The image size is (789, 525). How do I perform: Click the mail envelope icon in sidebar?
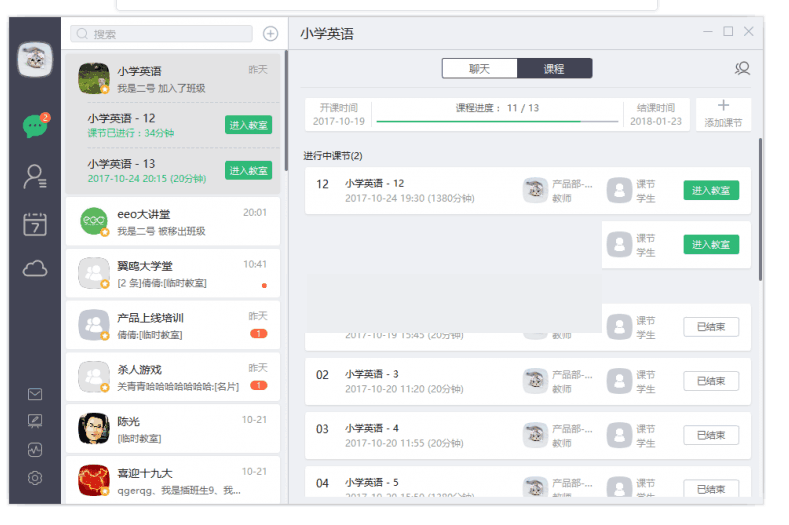click(x=35, y=394)
